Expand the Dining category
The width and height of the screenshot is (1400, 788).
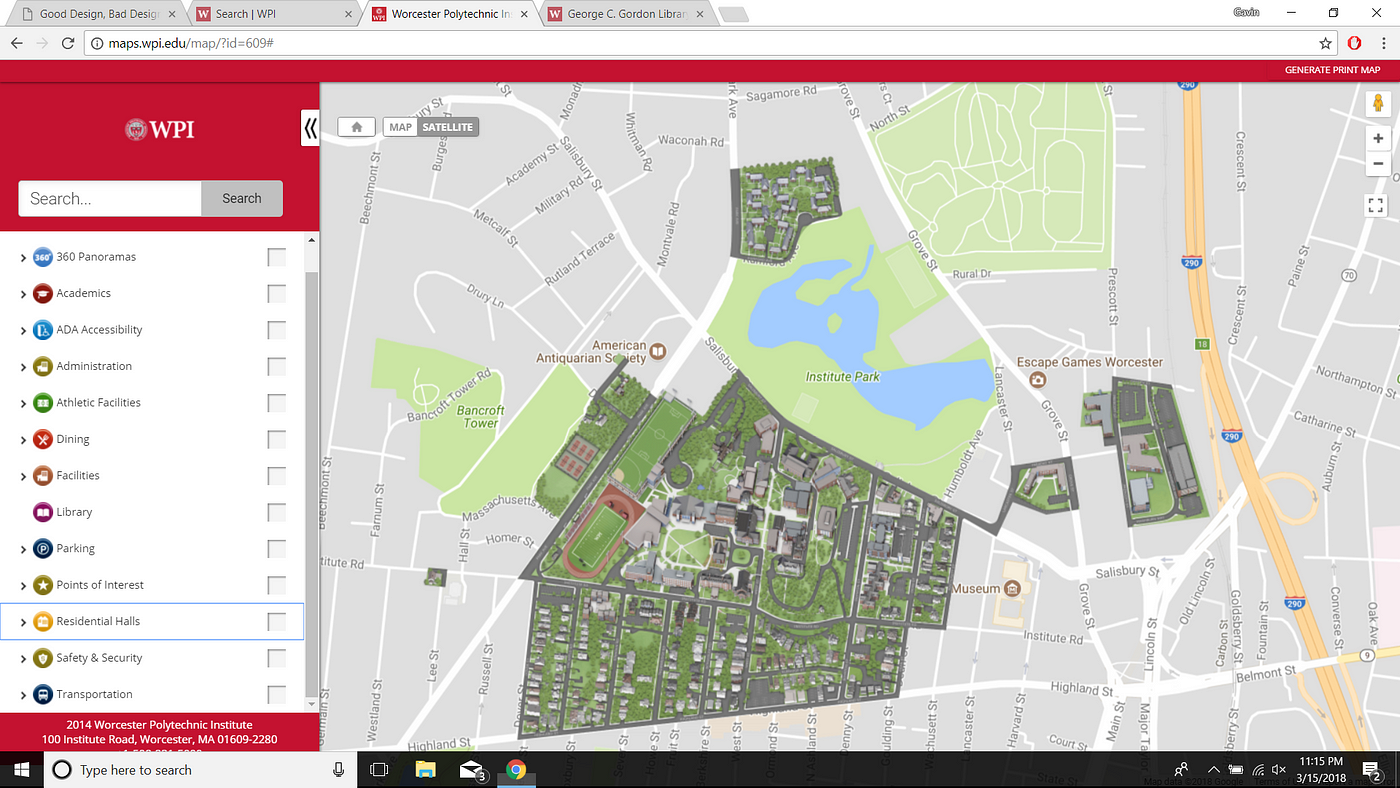[x=23, y=440]
